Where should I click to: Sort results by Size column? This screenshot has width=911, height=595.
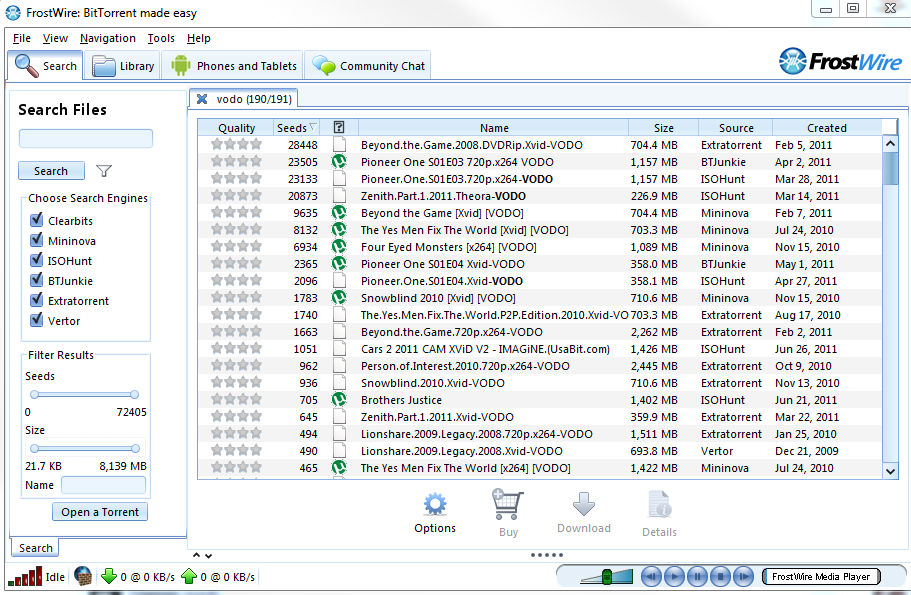(x=663, y=127)
